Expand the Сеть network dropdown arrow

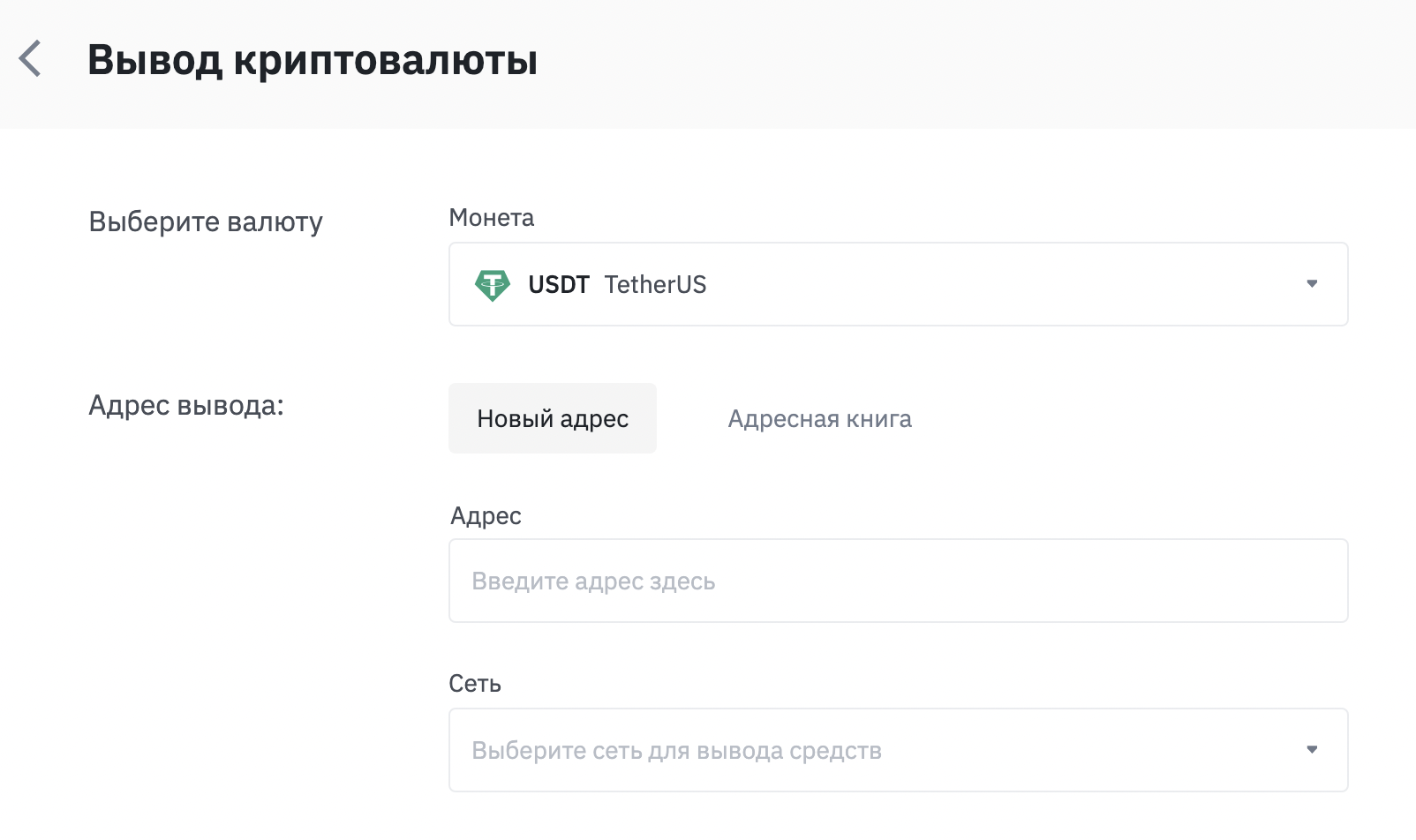[1312, 750]
